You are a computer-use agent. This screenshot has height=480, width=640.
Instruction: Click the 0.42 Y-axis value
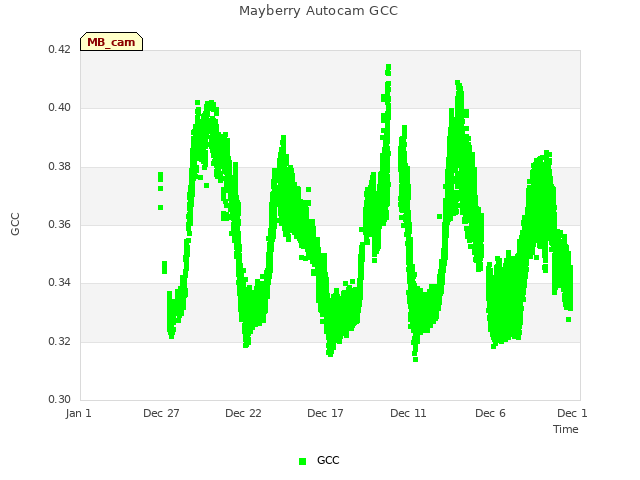[x=60, y=49]
